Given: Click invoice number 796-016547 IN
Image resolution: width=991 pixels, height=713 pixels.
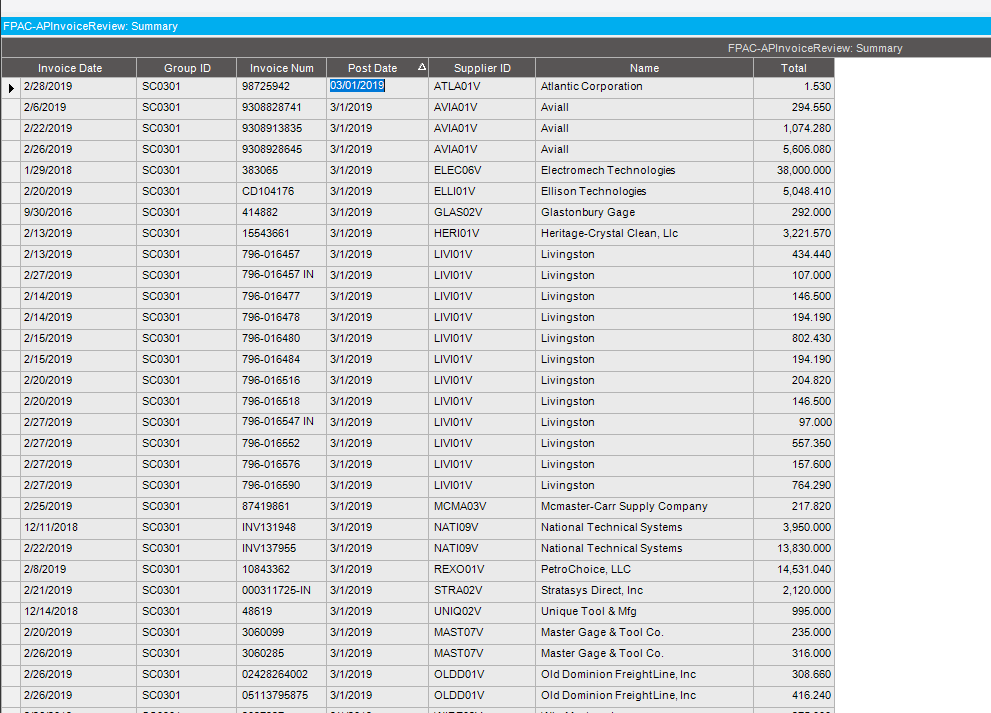Looking at the screenshot, I should 278,422.
